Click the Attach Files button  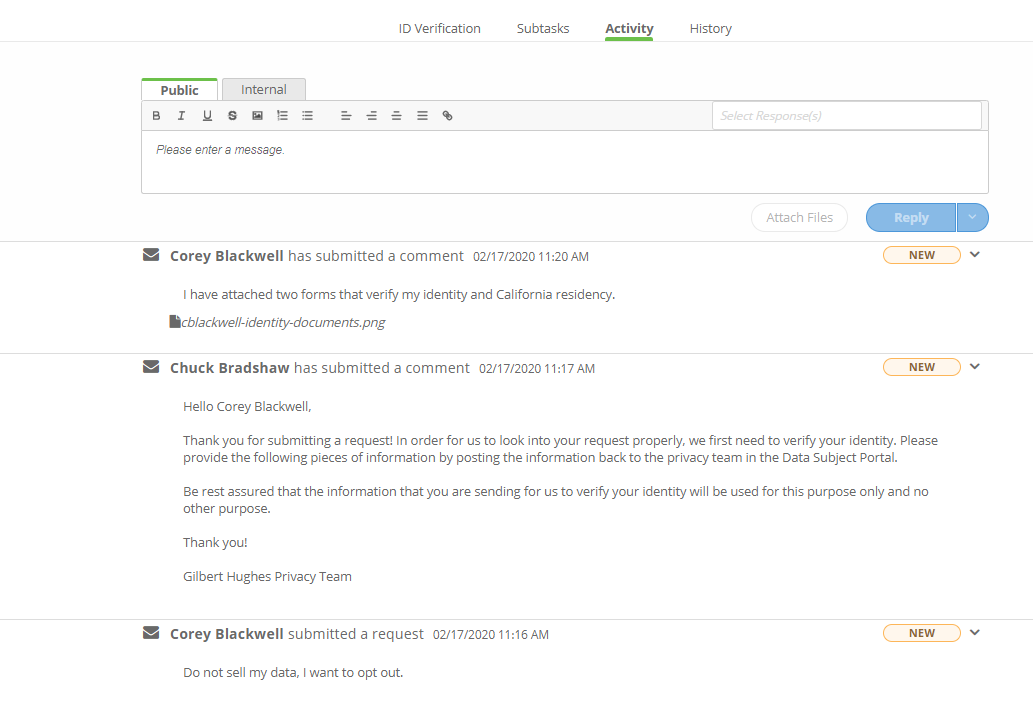(x=799, y=217)
